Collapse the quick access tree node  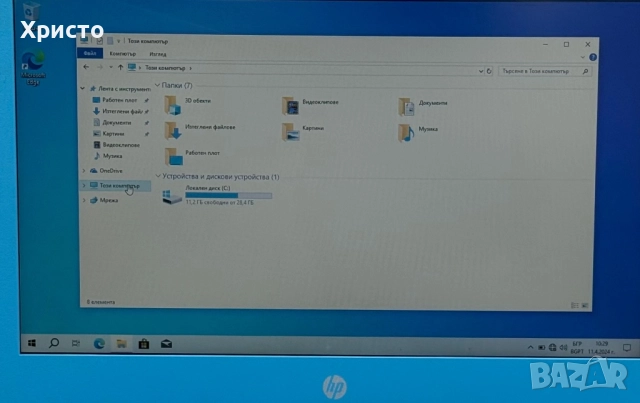coord(83,88)
